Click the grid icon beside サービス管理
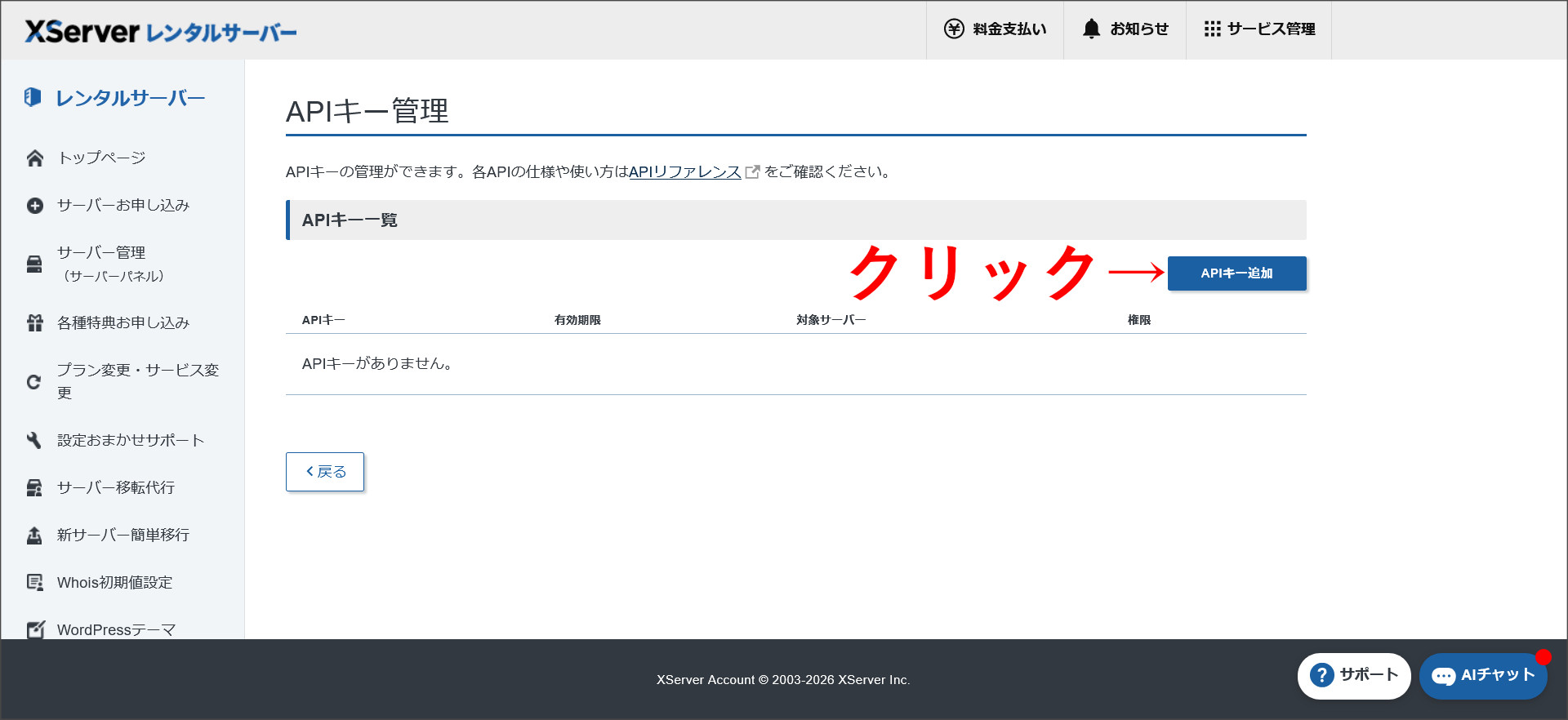1568x720 pixels. [1213, 29]
